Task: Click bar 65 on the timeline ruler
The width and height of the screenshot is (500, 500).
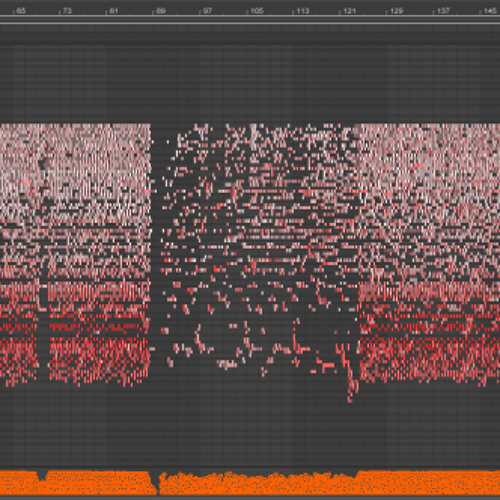Action: 21,11
